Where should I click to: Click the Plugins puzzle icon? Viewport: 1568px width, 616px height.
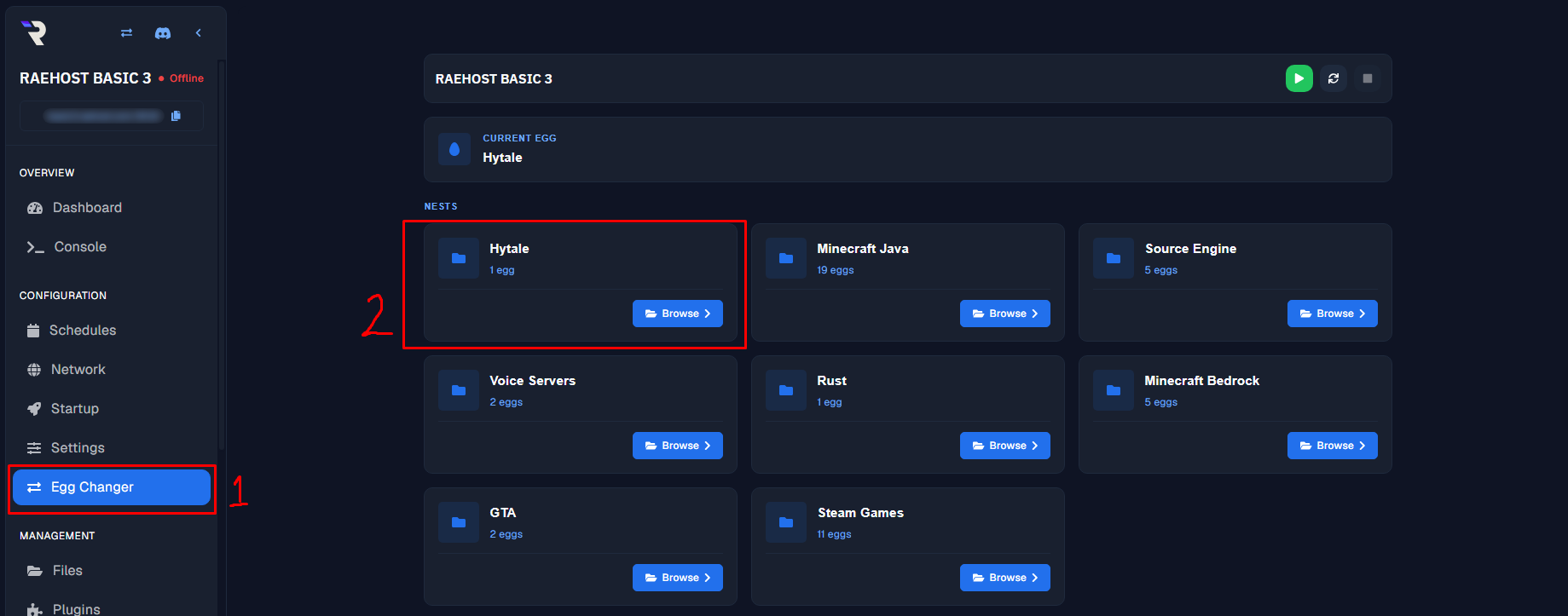click(x=35, y=609)
